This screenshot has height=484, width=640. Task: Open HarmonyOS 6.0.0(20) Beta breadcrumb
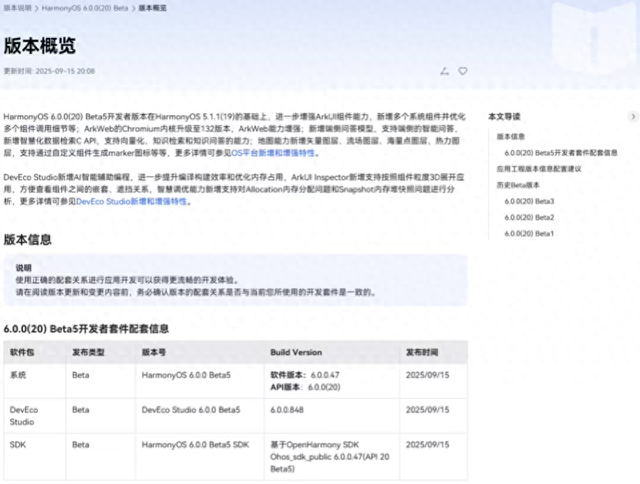click(x=85, y=8)
